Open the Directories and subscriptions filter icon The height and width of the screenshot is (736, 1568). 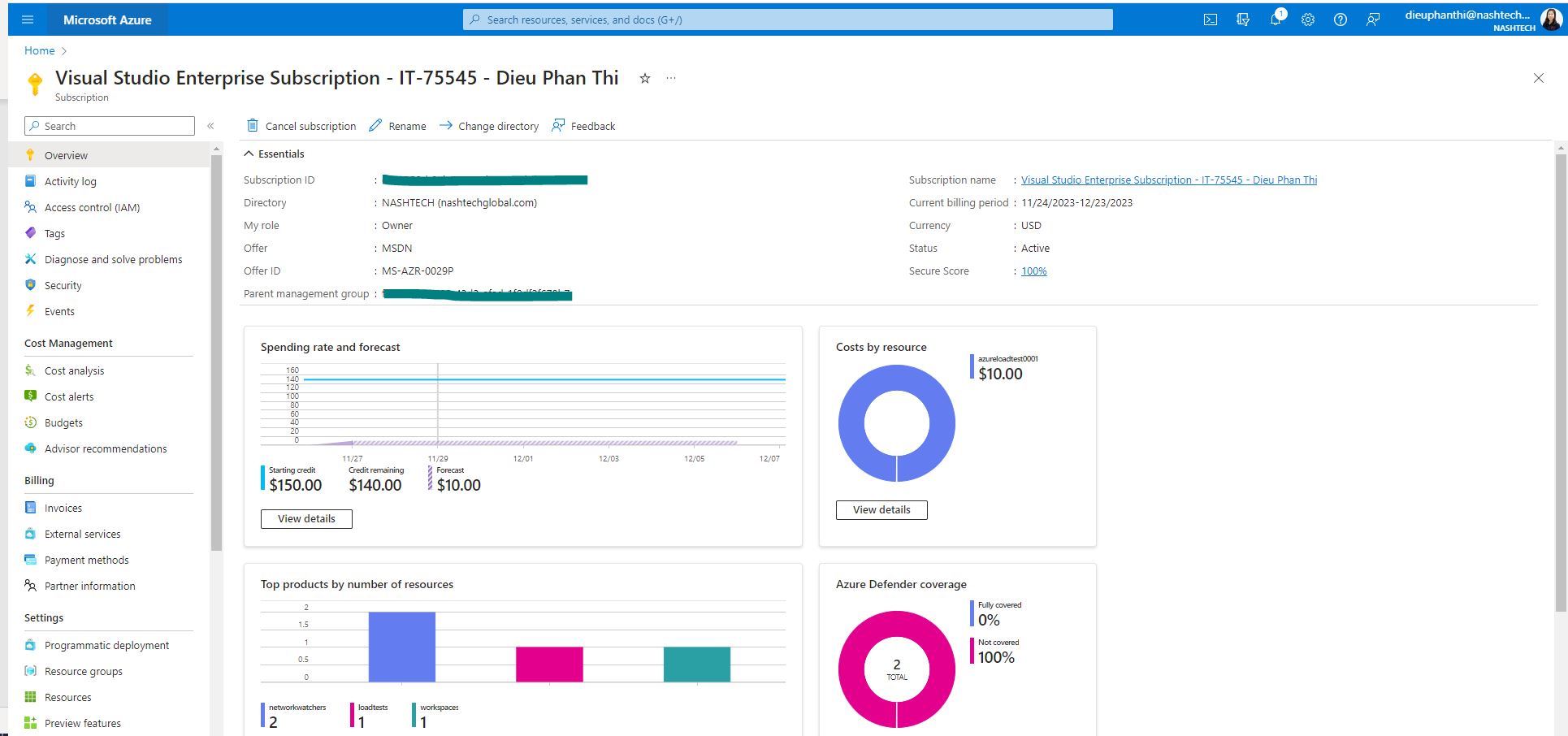tap(1243, 19)
